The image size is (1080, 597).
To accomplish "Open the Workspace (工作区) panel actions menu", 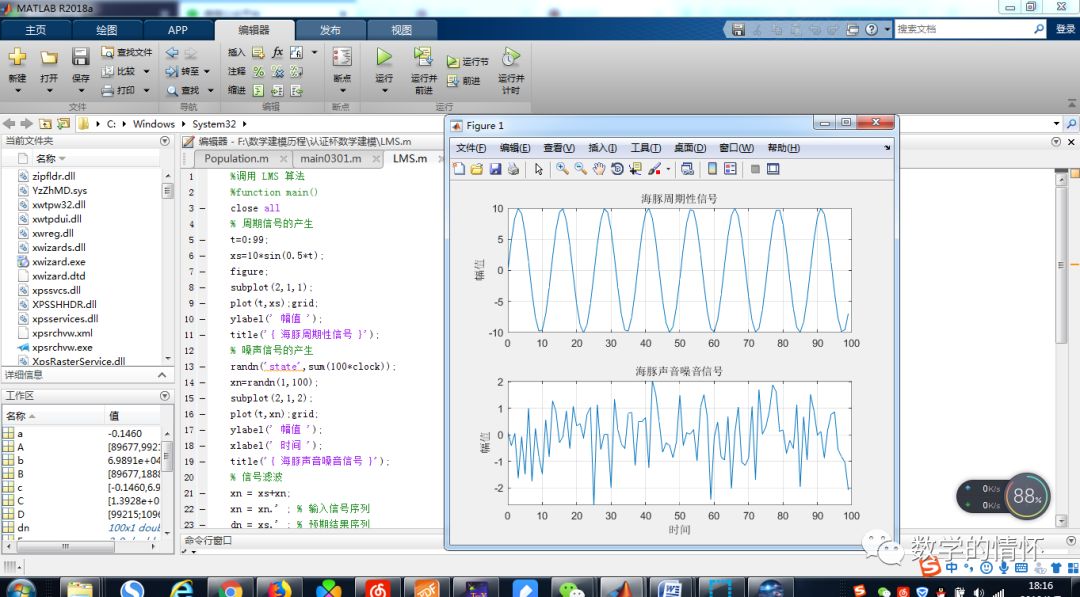I will (x=165, y=395).
